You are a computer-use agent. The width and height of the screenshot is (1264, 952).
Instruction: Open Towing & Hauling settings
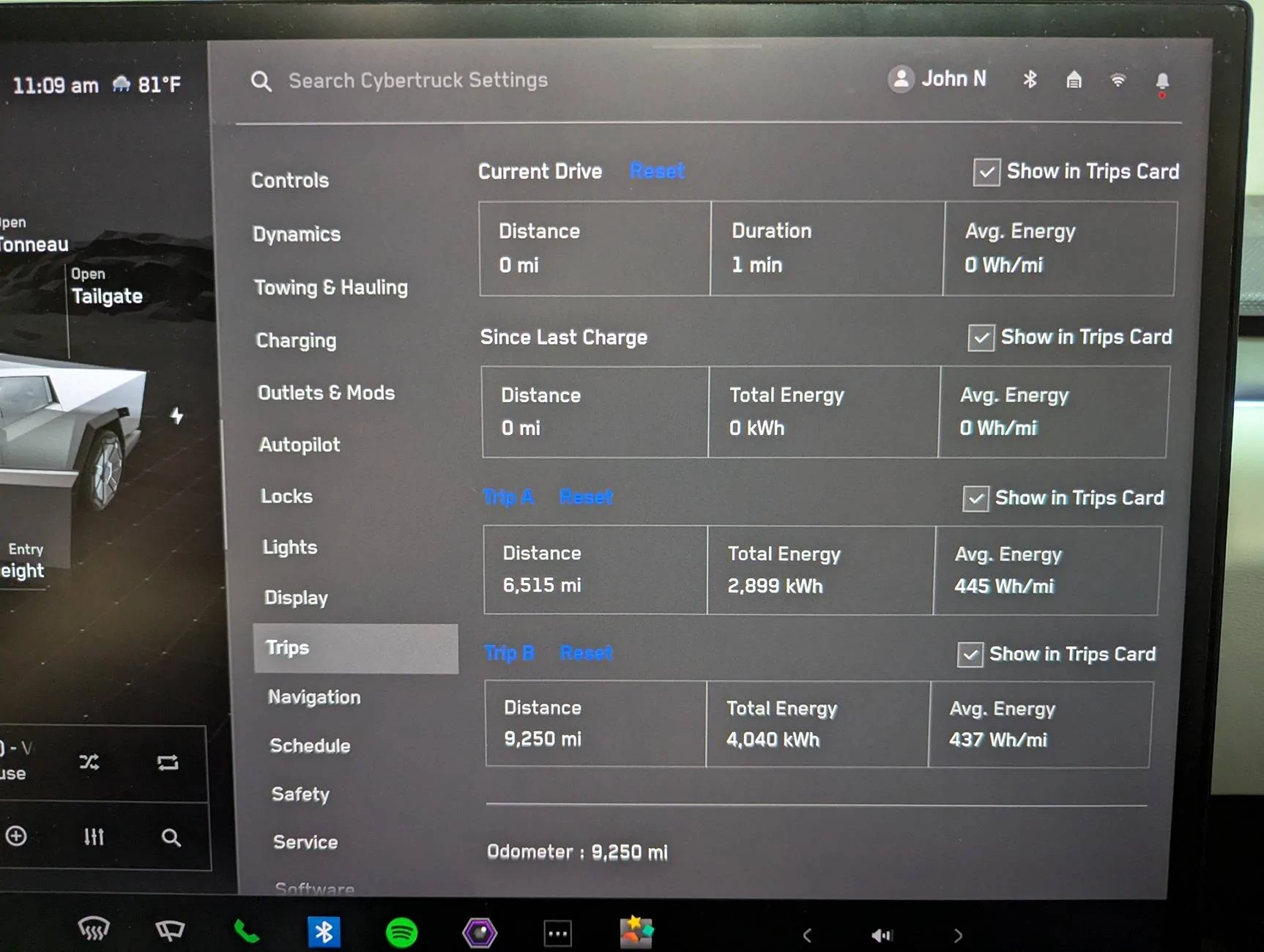pyautogui.click(x=331, y=288)
